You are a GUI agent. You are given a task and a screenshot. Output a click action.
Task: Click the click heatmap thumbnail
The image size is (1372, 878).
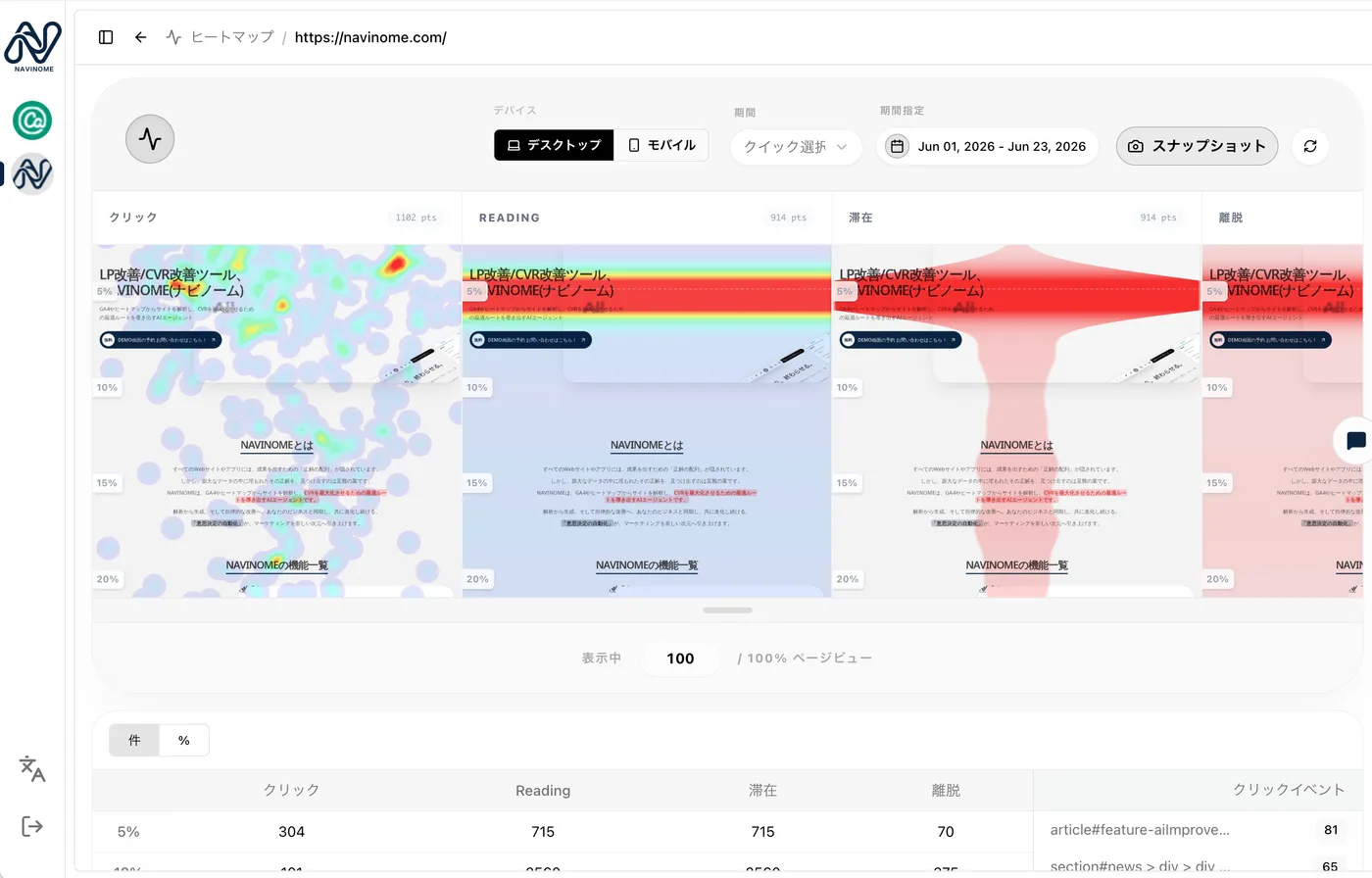tap(277, 421)
